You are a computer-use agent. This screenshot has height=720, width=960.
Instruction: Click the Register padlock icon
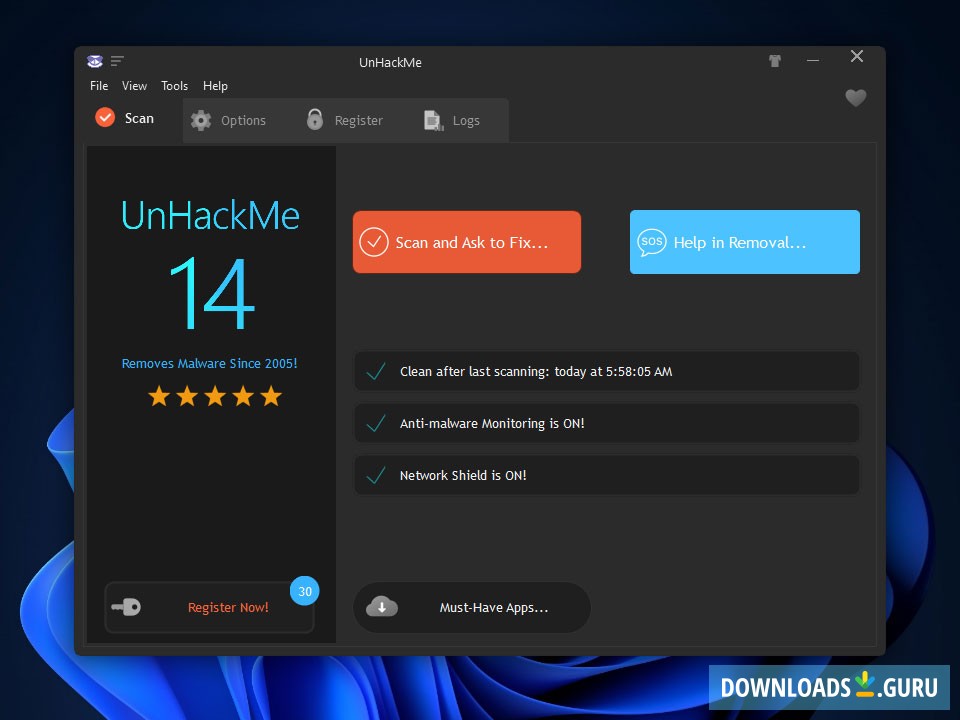click(x=315, y=119)
